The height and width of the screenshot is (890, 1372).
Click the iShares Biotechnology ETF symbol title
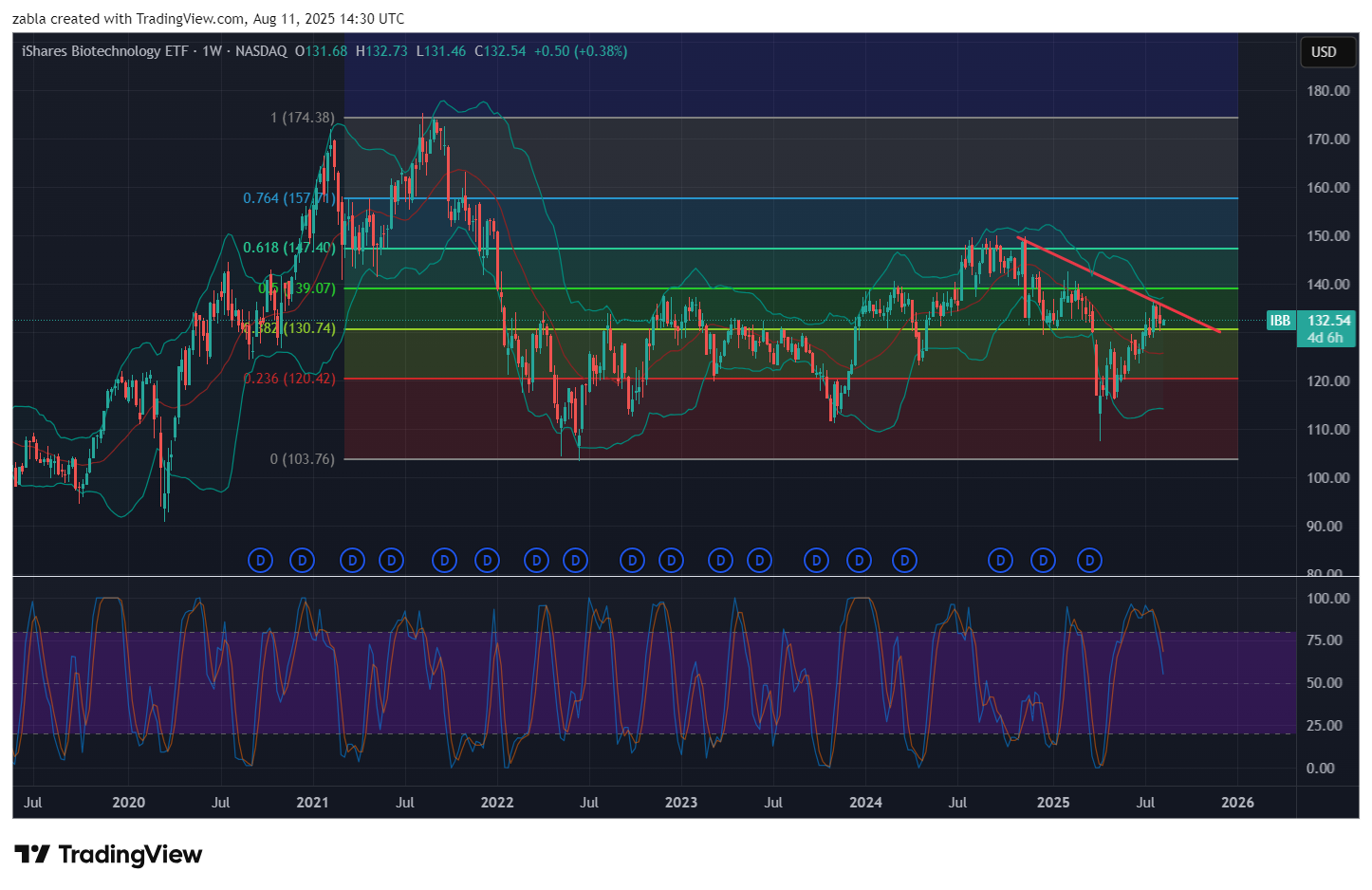(104, 51)
